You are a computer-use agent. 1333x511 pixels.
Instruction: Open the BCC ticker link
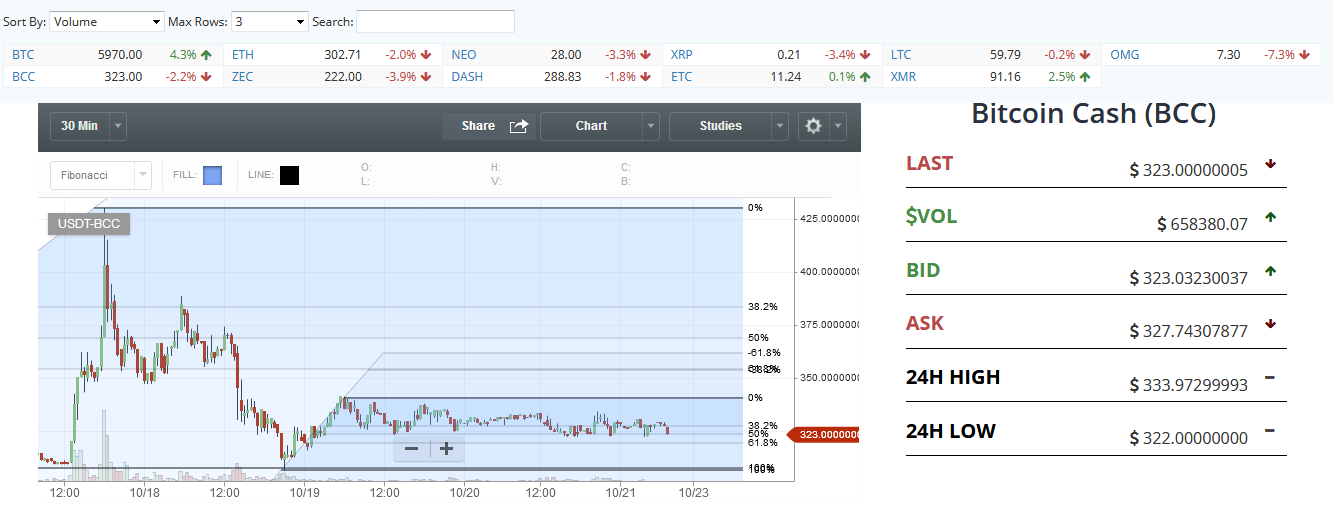pos(23,76)
